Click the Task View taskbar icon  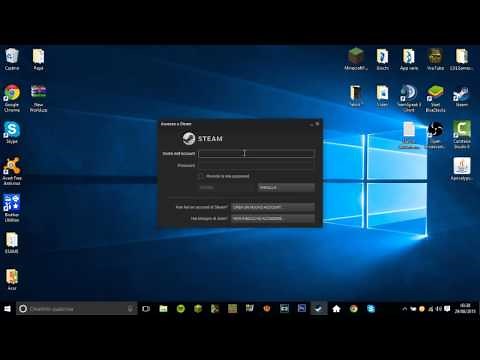(146, 309)
